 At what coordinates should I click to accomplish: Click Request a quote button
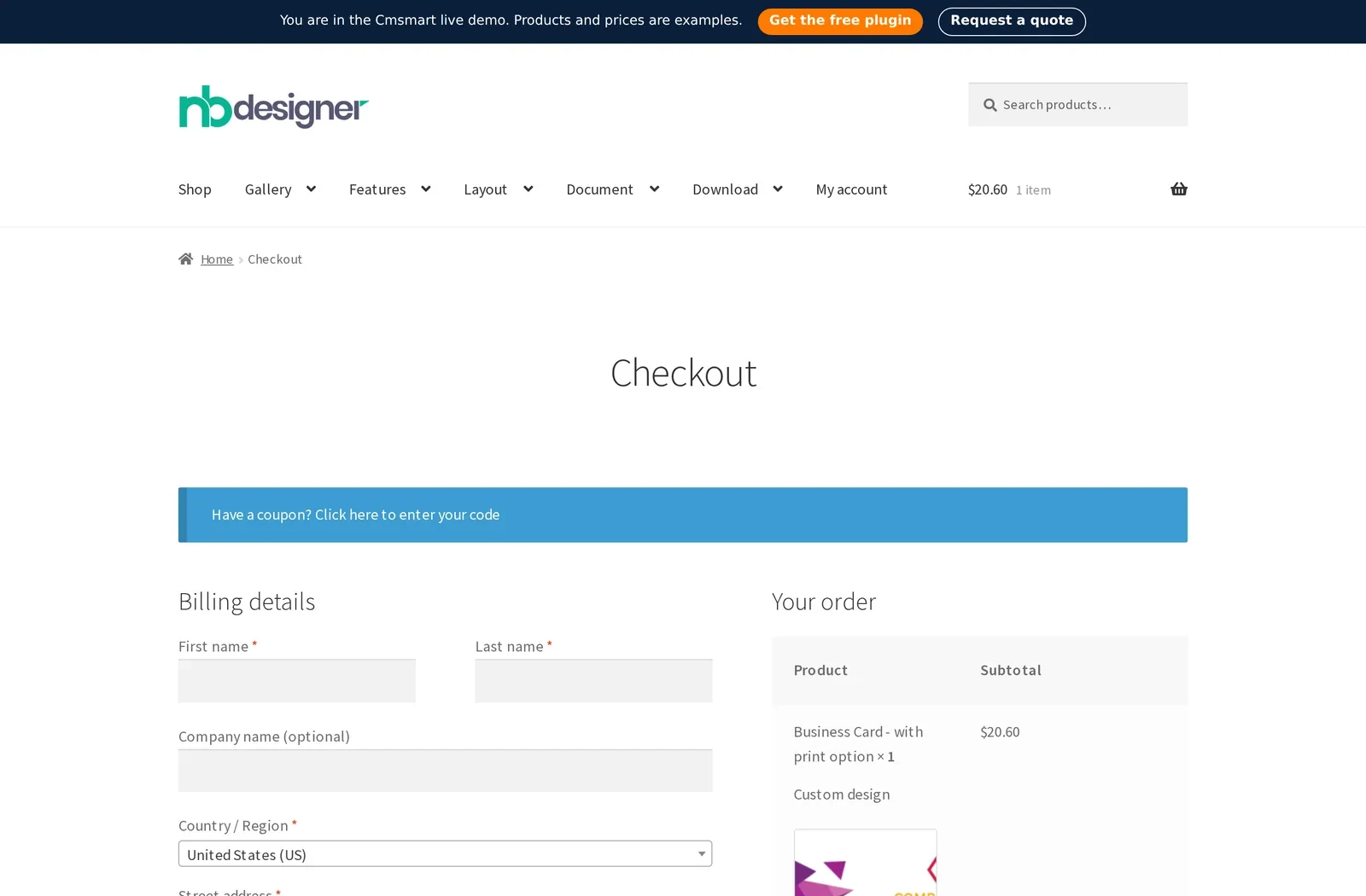(1012, 21)
